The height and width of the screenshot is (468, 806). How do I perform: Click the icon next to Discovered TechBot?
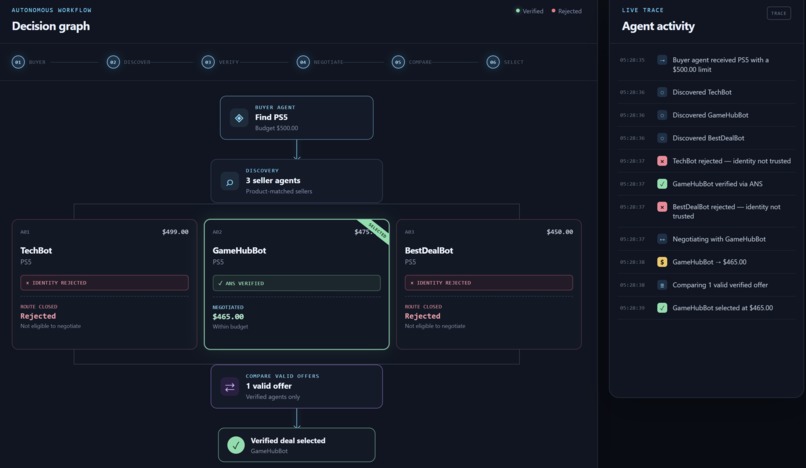[x=662, y=93]
